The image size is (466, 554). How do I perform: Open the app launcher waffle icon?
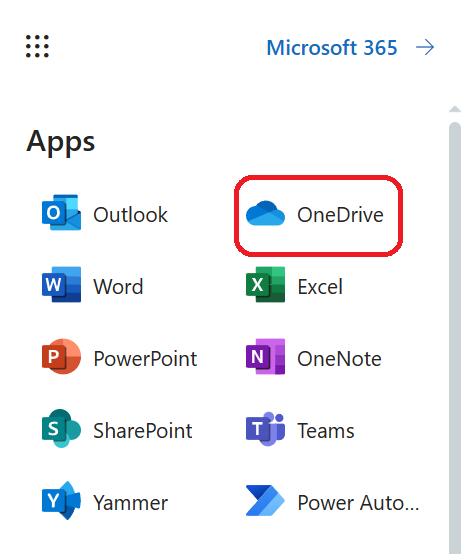coord(37,46)
